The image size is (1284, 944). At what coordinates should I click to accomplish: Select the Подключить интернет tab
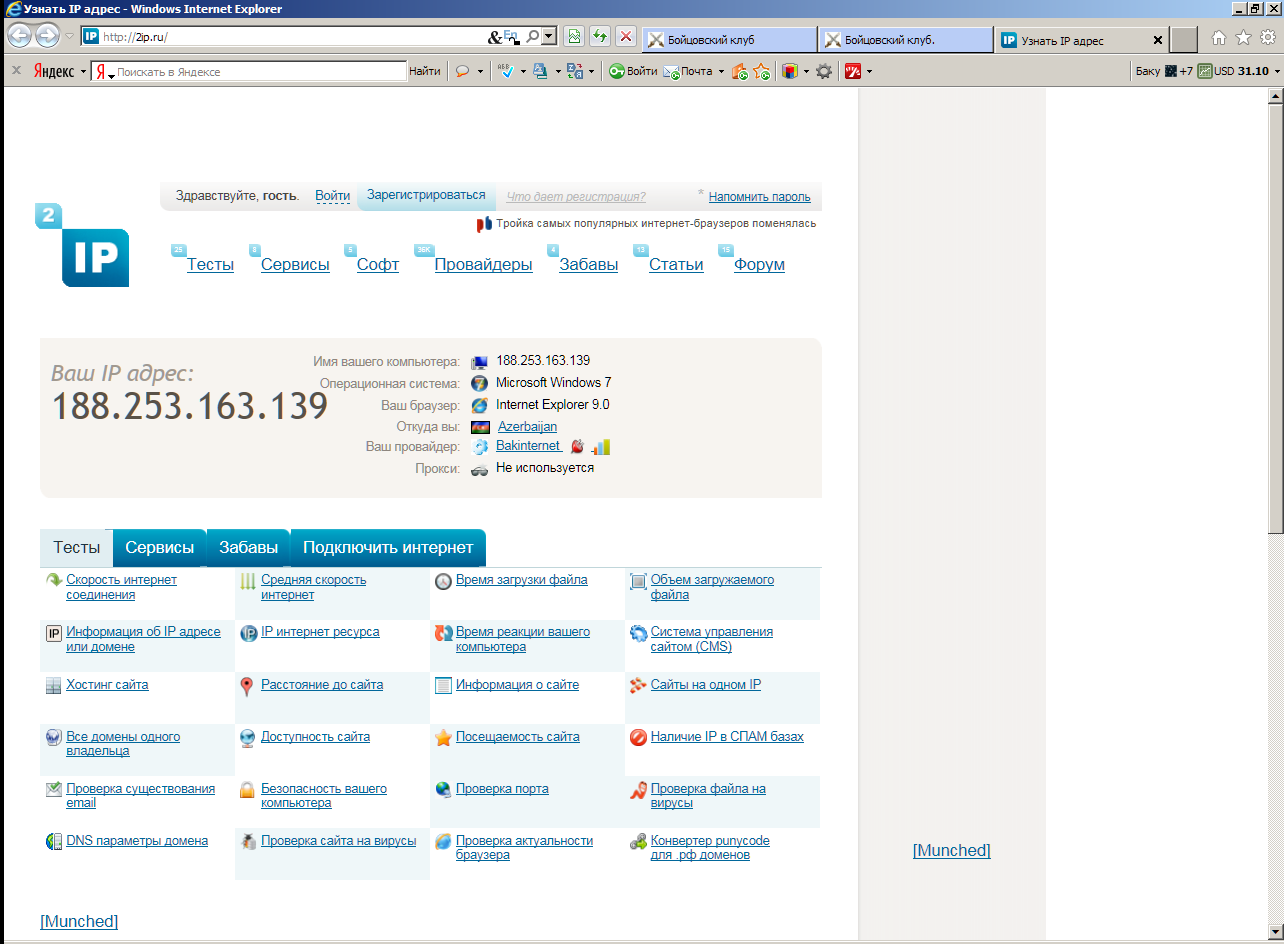click(x=388, y=548)
